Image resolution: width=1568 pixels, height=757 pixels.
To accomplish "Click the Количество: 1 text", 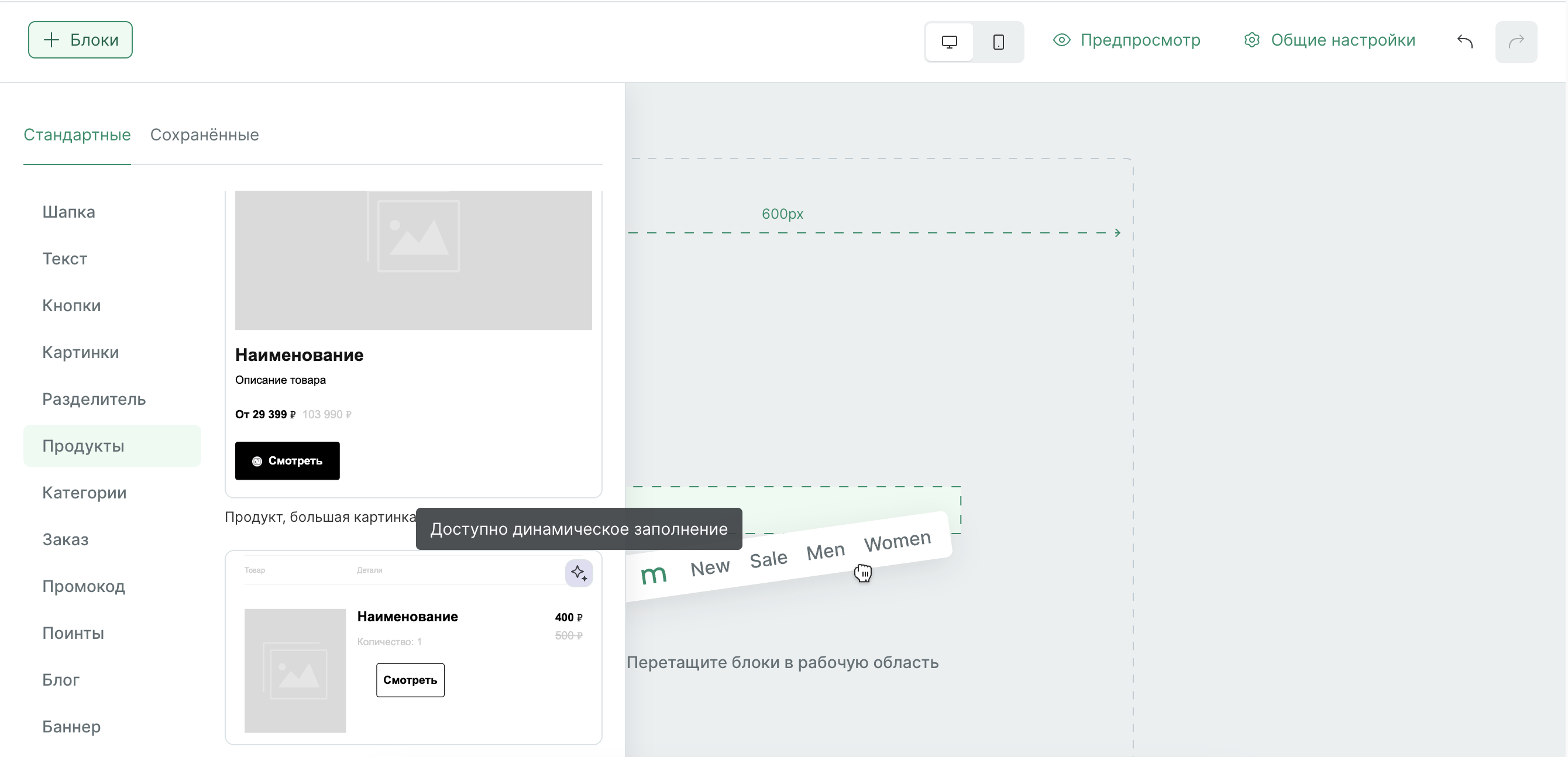I will pos(390,642).
